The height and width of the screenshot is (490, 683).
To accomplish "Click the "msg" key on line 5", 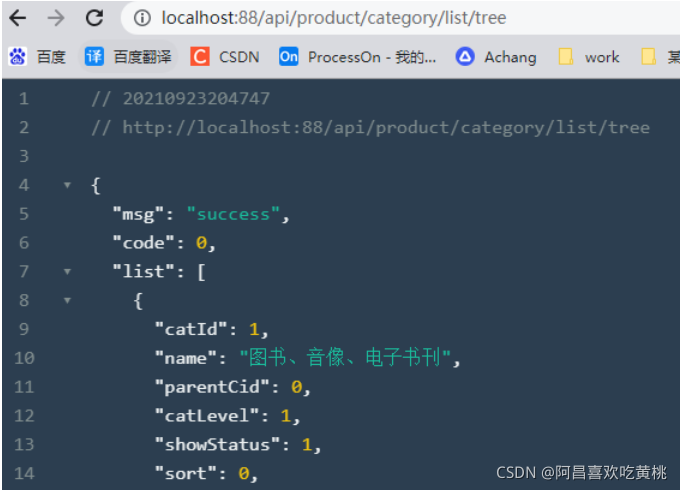I will tap(138, 214).
